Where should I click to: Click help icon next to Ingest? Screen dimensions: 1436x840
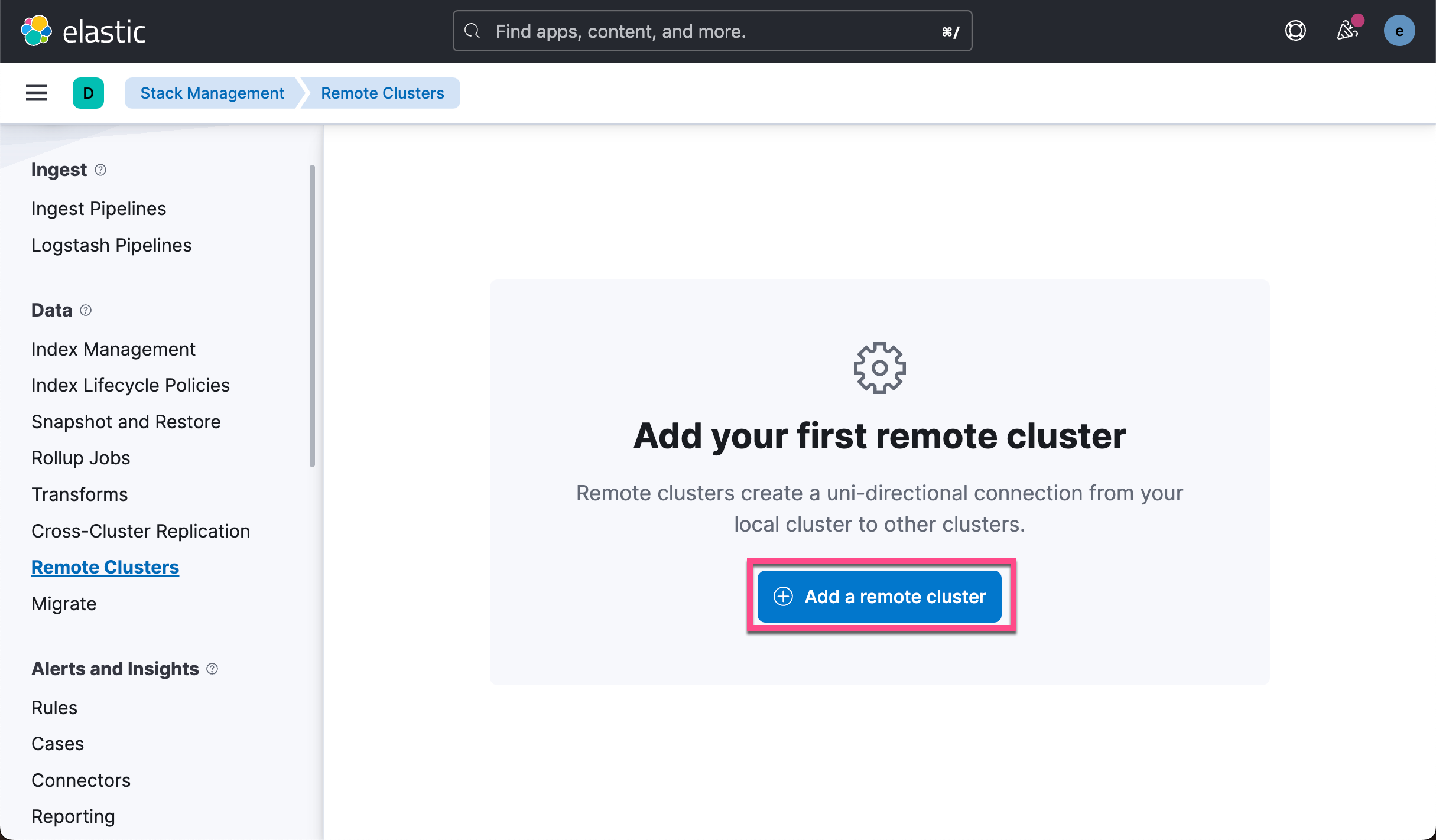pos(100,170)
